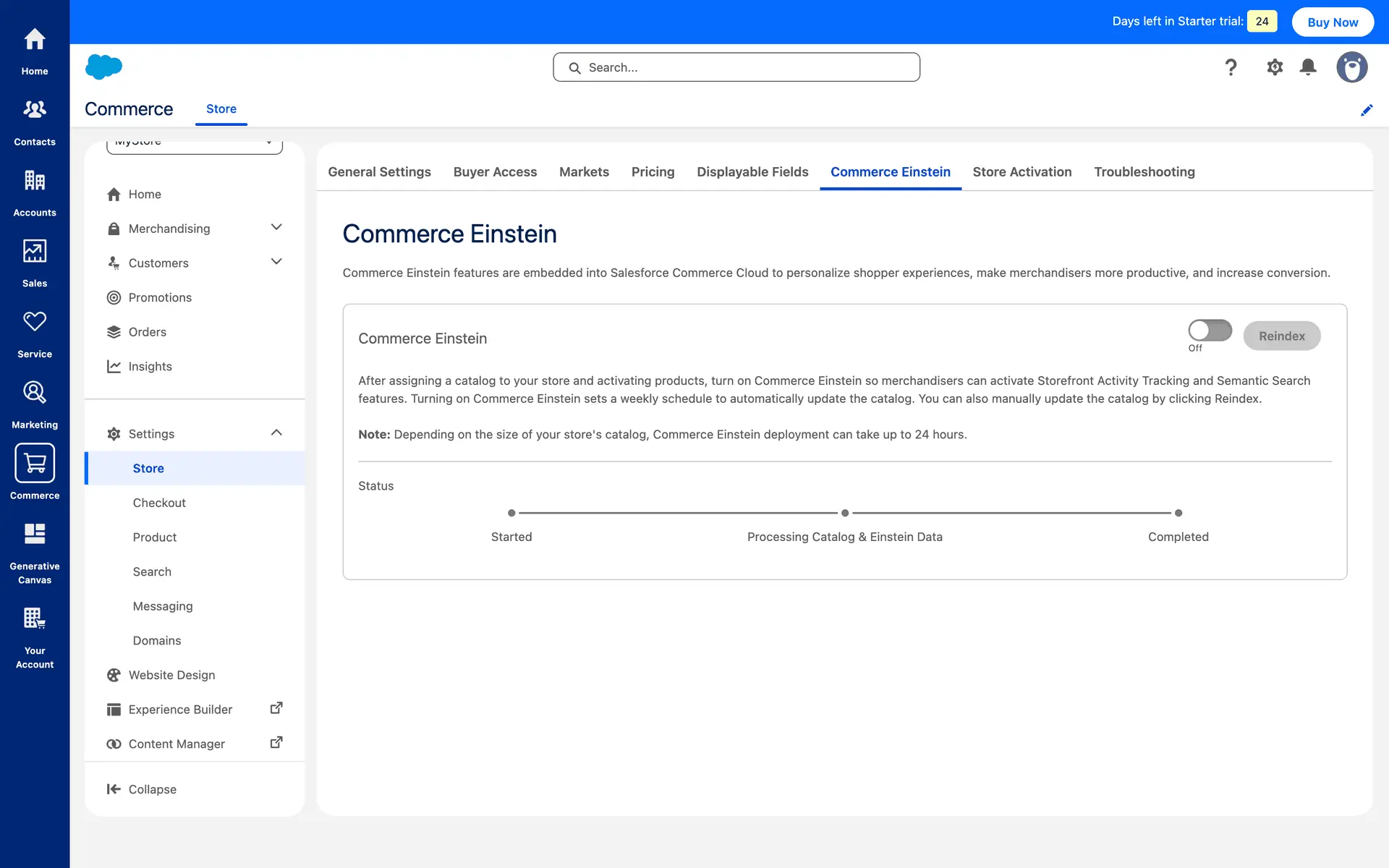Switch to the Store Activation tab
This screenshot has height=868, width=1389.
(x=1021, y=172)
